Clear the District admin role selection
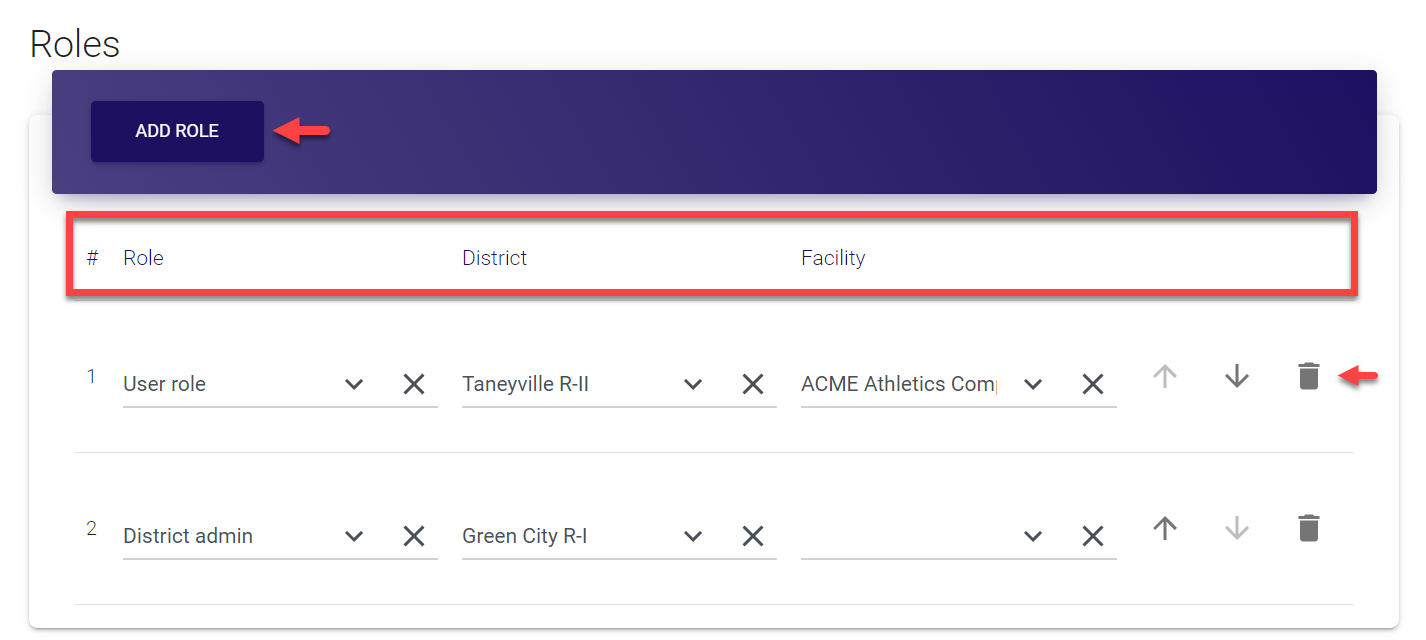 [x=414, y=536]
